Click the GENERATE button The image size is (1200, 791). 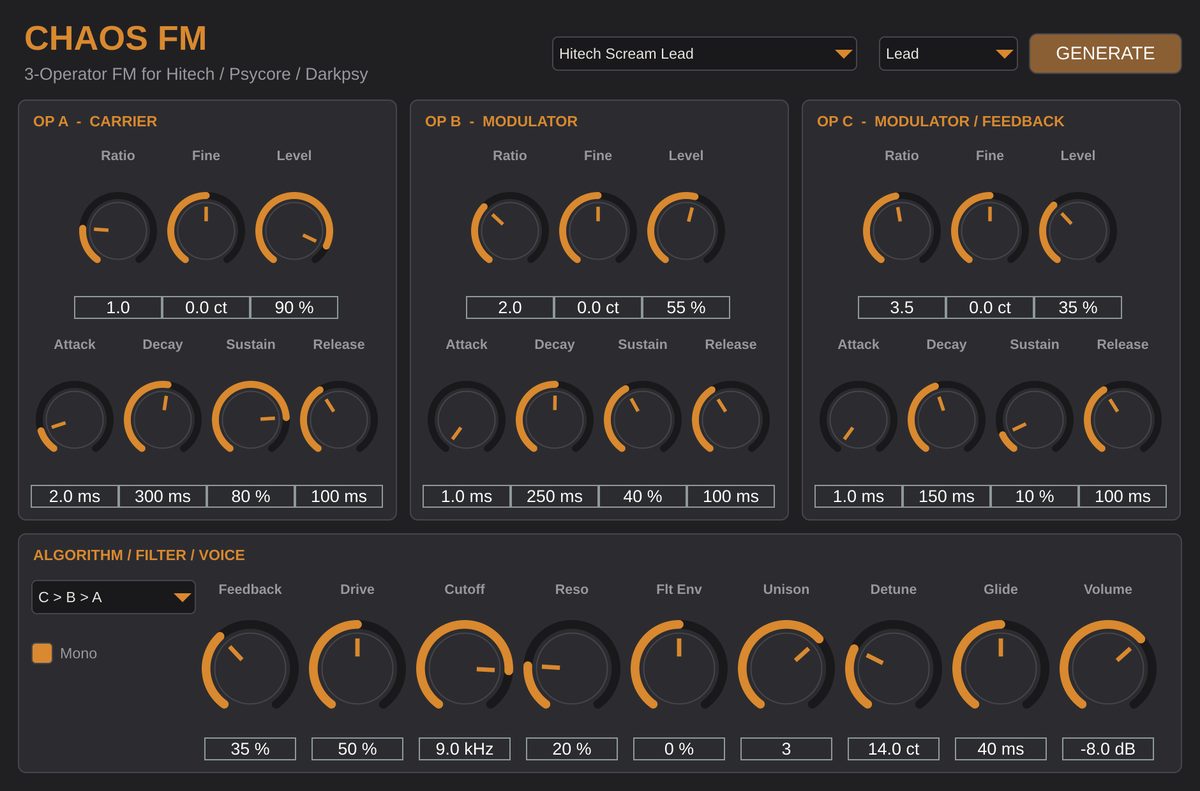[x=1105, y=53]
